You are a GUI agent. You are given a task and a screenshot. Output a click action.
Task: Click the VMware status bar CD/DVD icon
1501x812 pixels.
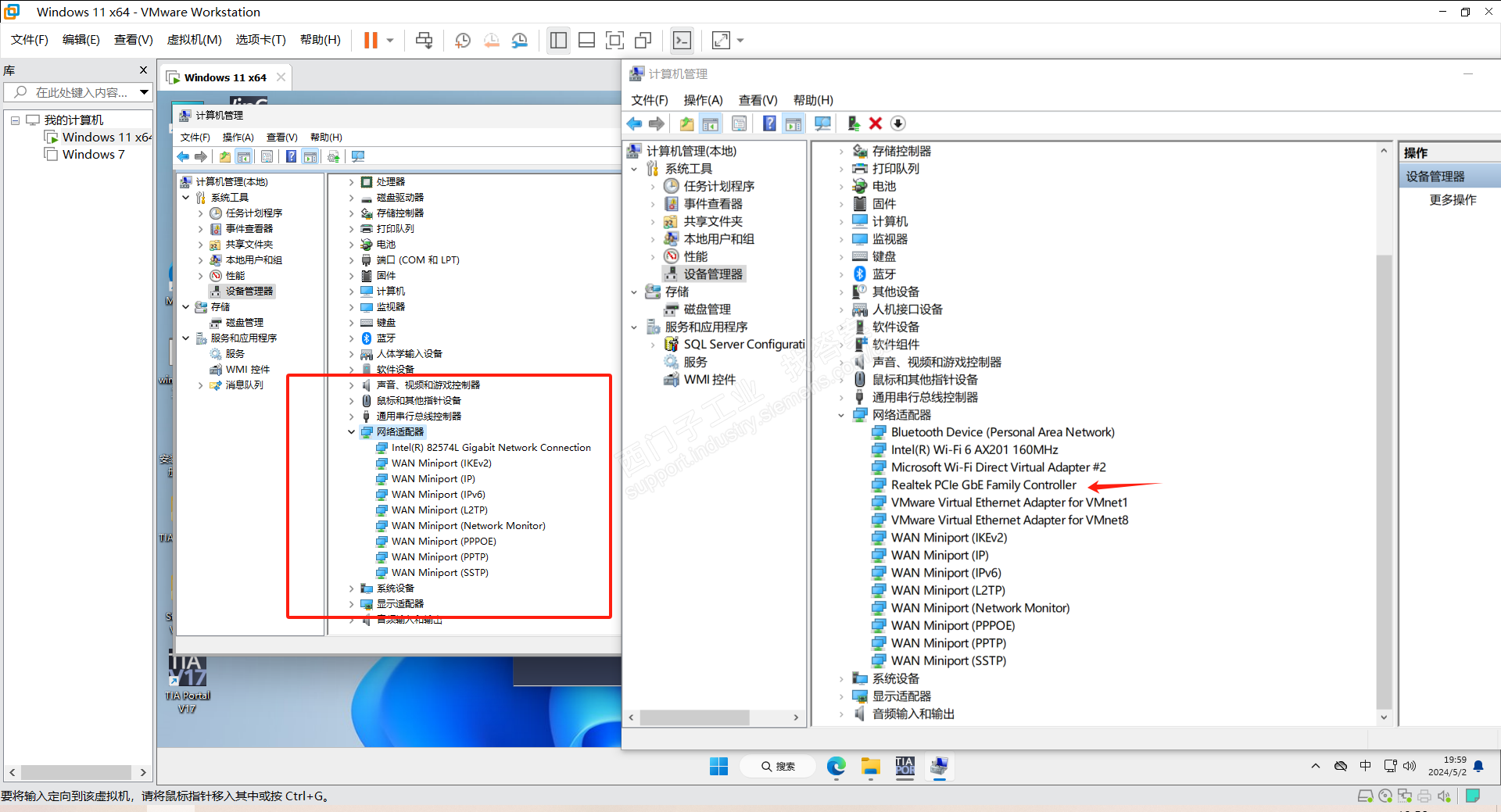(1385, 796)
